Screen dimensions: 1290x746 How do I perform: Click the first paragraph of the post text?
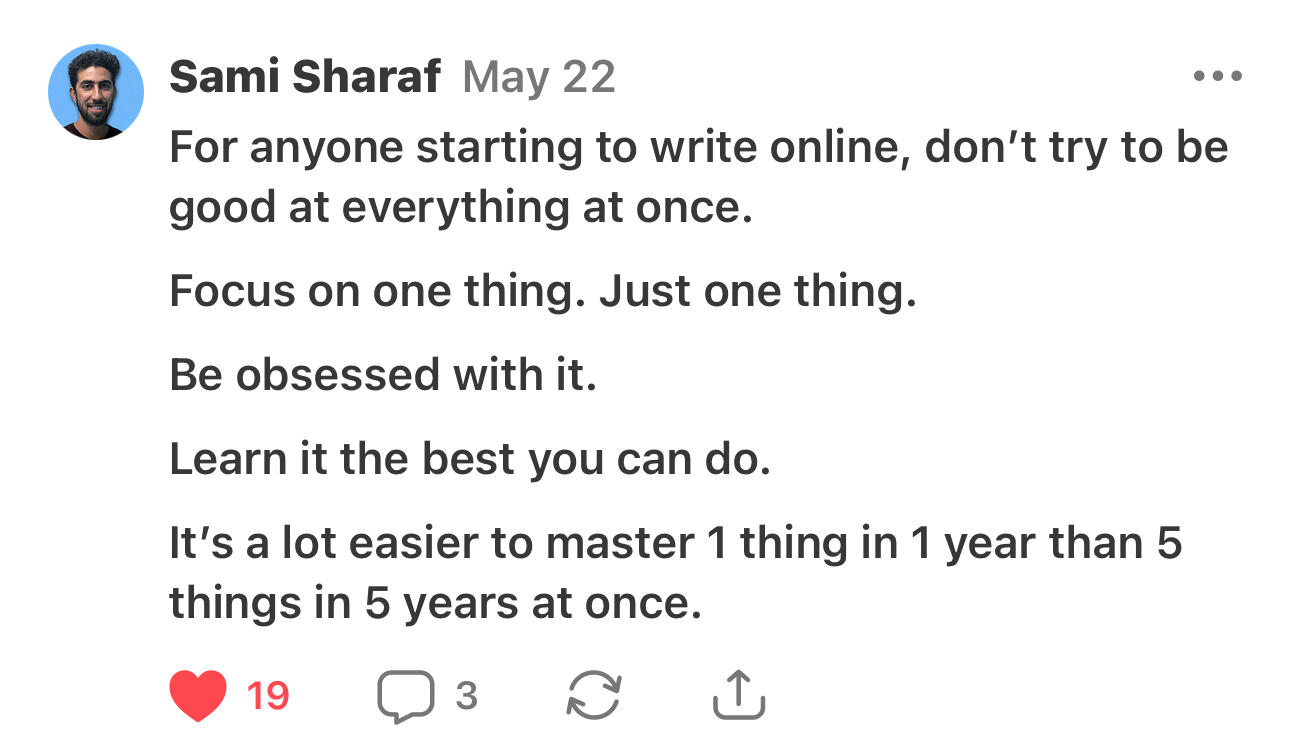coord(600,175)
